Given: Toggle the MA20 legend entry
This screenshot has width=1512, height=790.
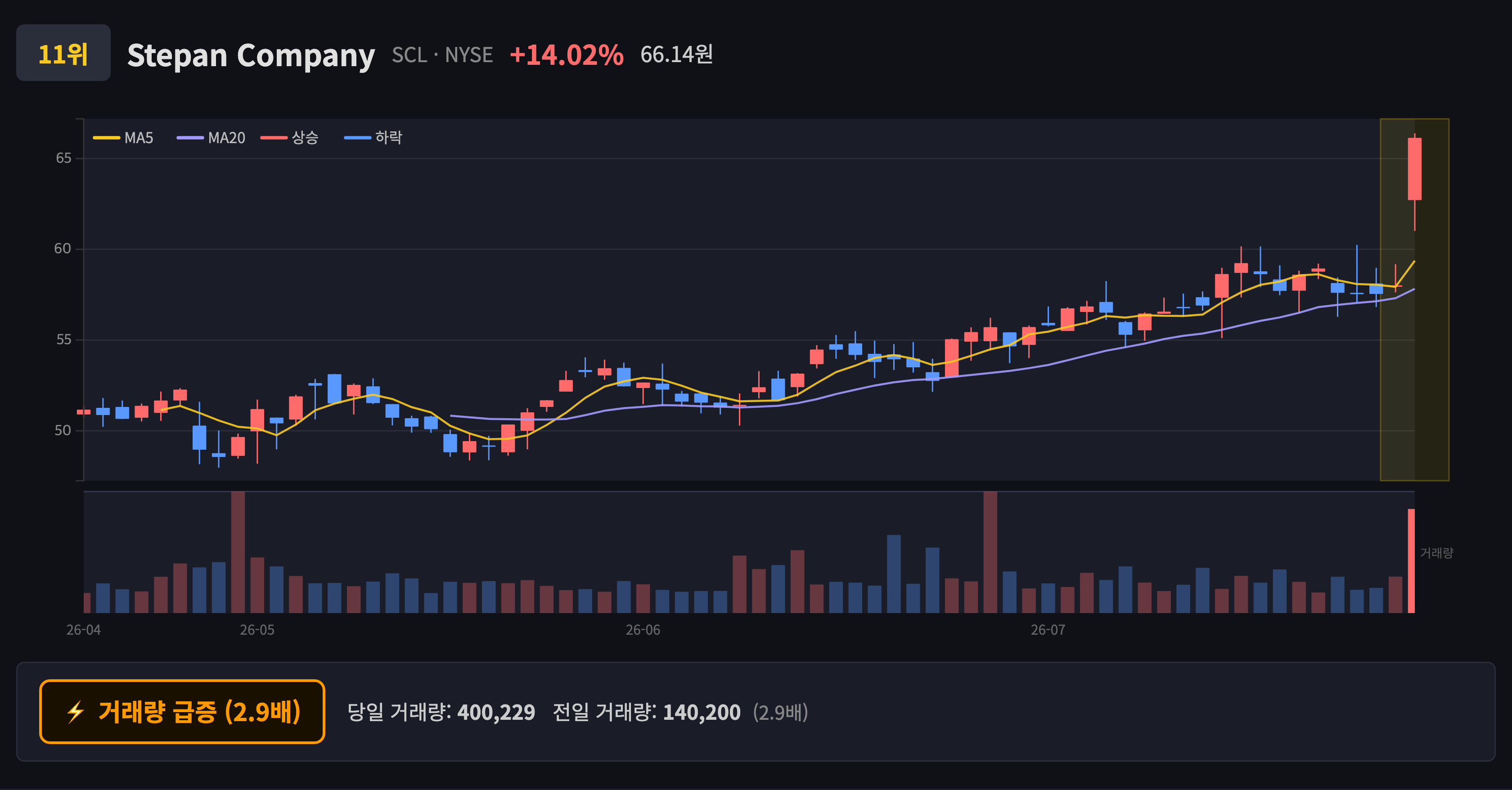Looking at the screenshot, I should coord(211,138).
